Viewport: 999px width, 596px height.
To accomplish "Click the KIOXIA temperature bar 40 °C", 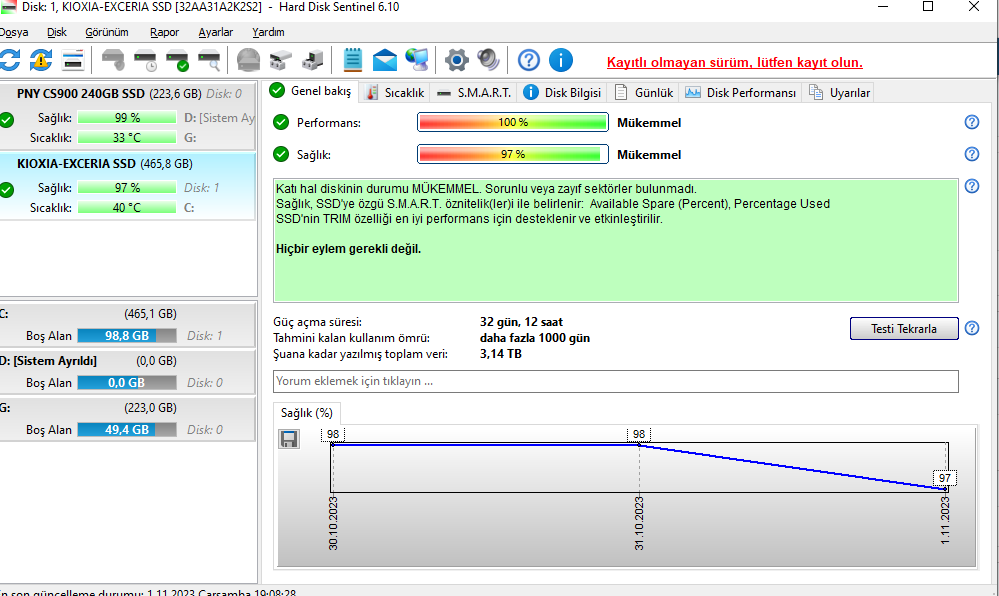I will click(127, 207).
